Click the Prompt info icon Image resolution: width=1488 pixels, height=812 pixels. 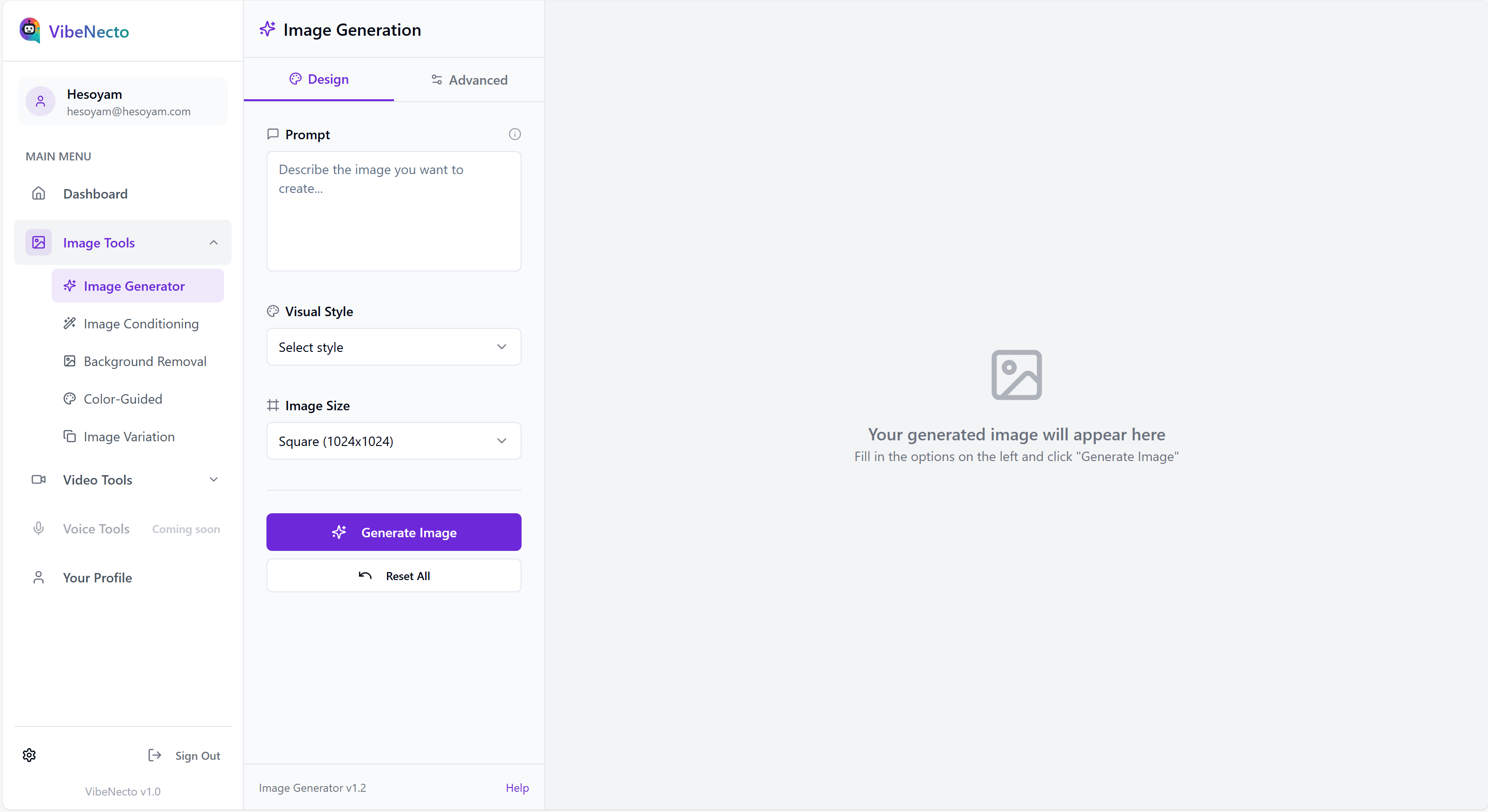coord(514,135)
